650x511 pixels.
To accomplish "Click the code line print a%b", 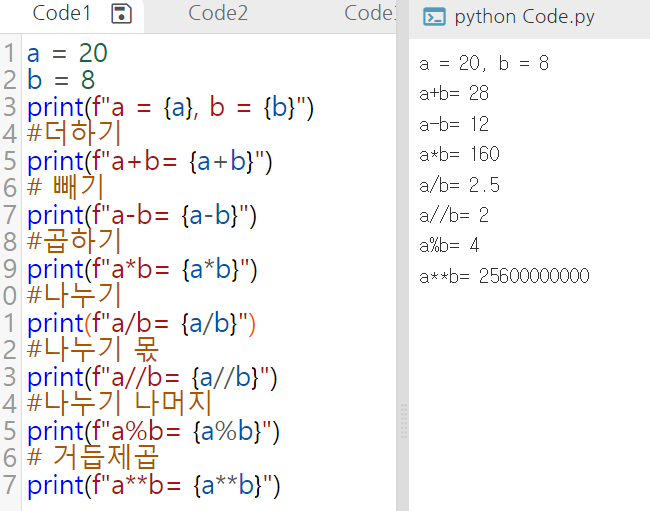I will pyautogui.click(x=153, y=430).
